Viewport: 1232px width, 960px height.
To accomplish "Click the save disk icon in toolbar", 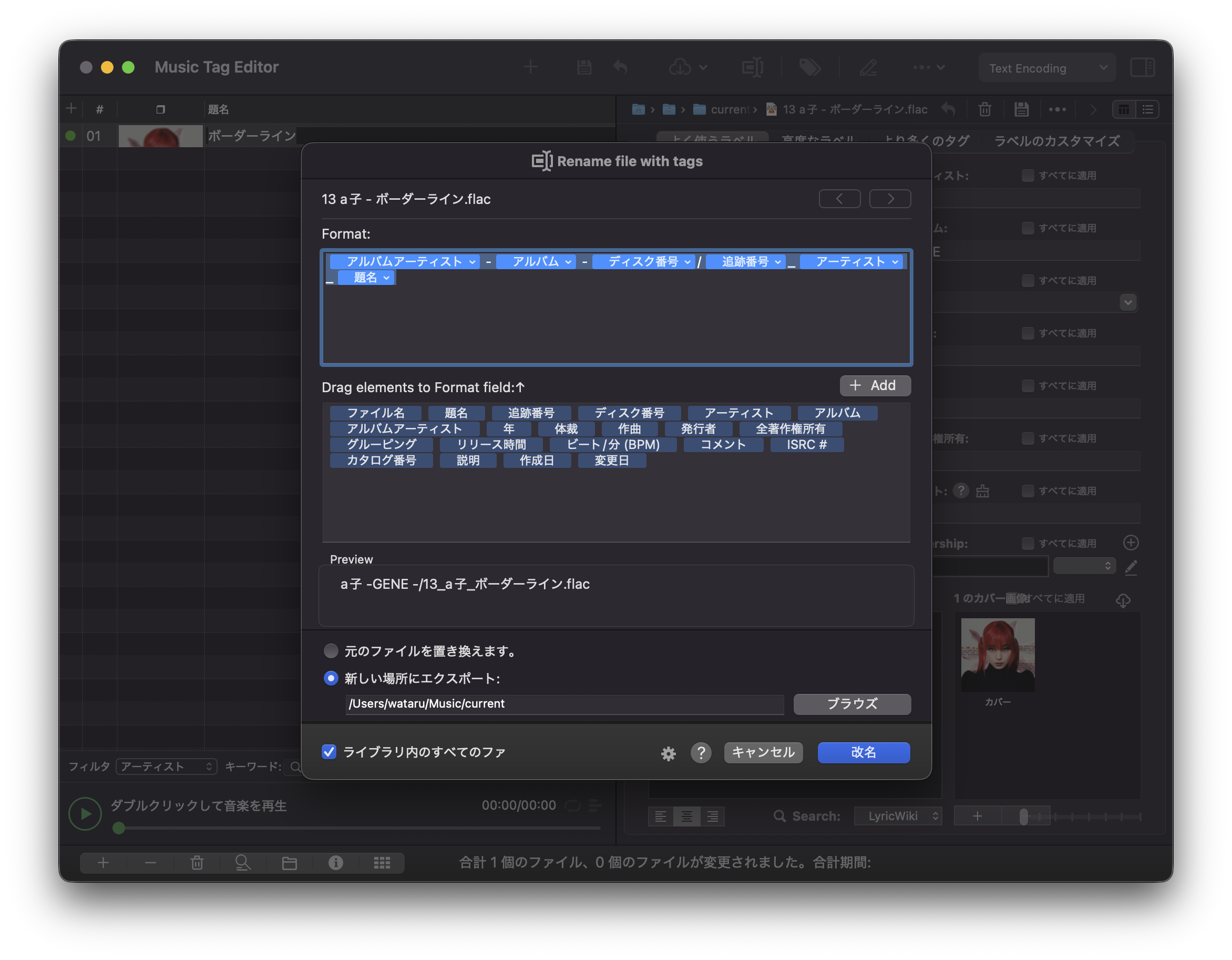I will tap(584, 68).
